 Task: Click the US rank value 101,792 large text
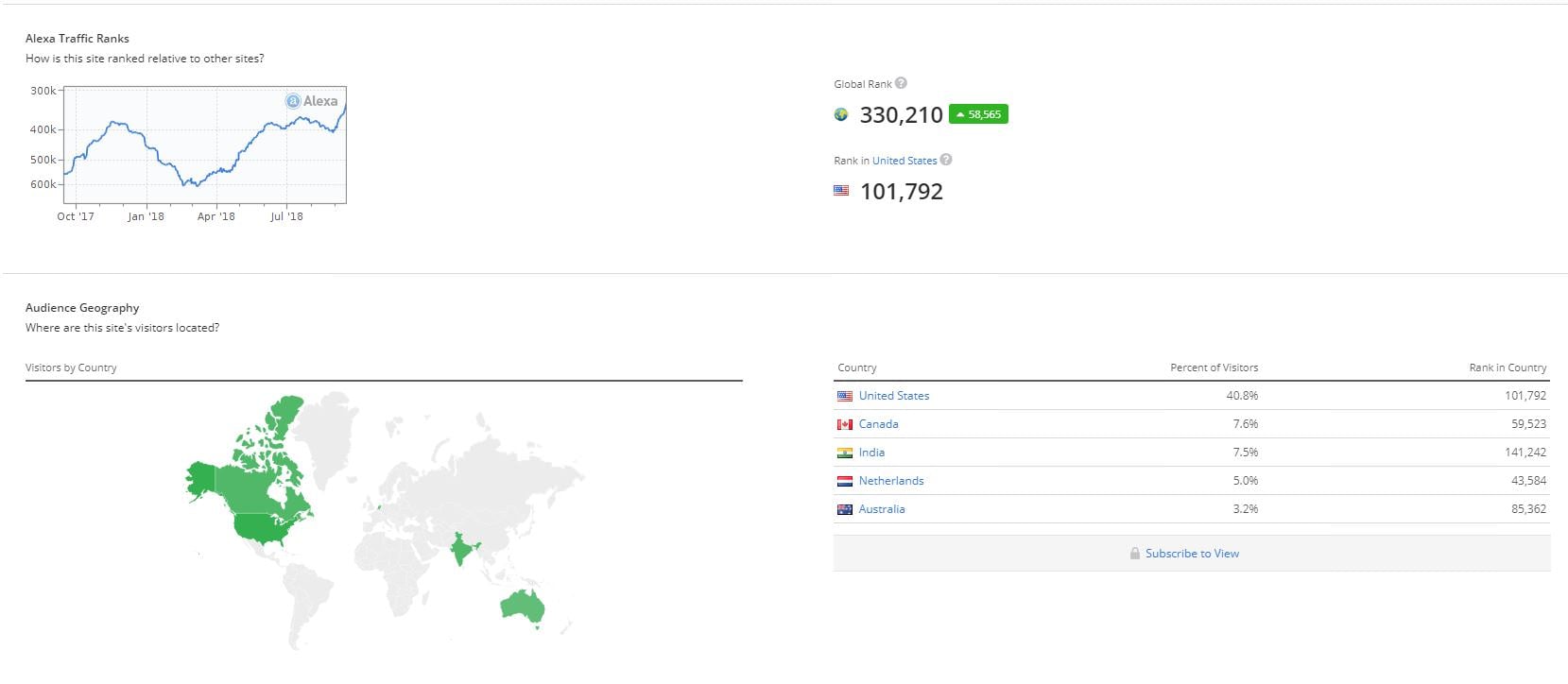901,192
